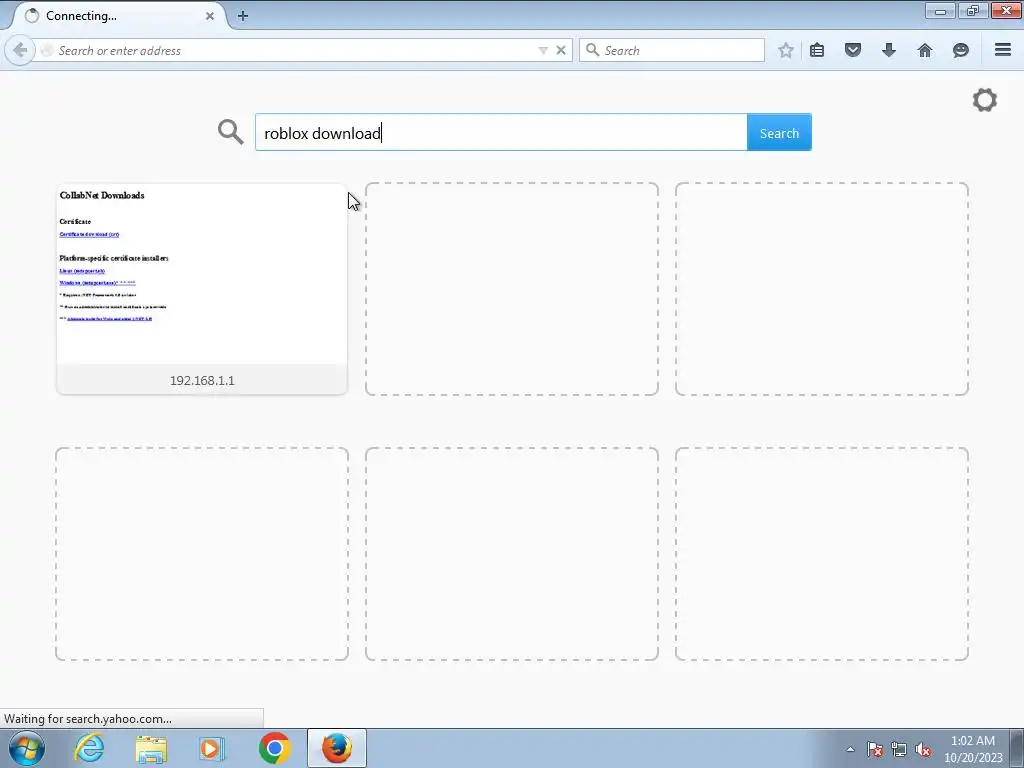The width and height of the screenshot is (1024, 768).
Task: Open a new tab with plus button
Action: point(243,16)
